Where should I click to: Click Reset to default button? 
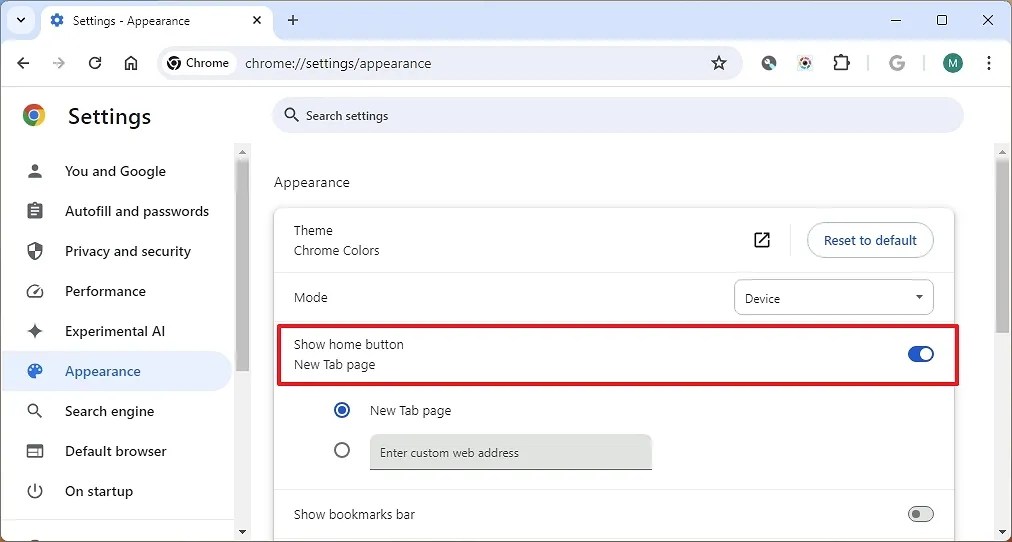coord(870,240)
